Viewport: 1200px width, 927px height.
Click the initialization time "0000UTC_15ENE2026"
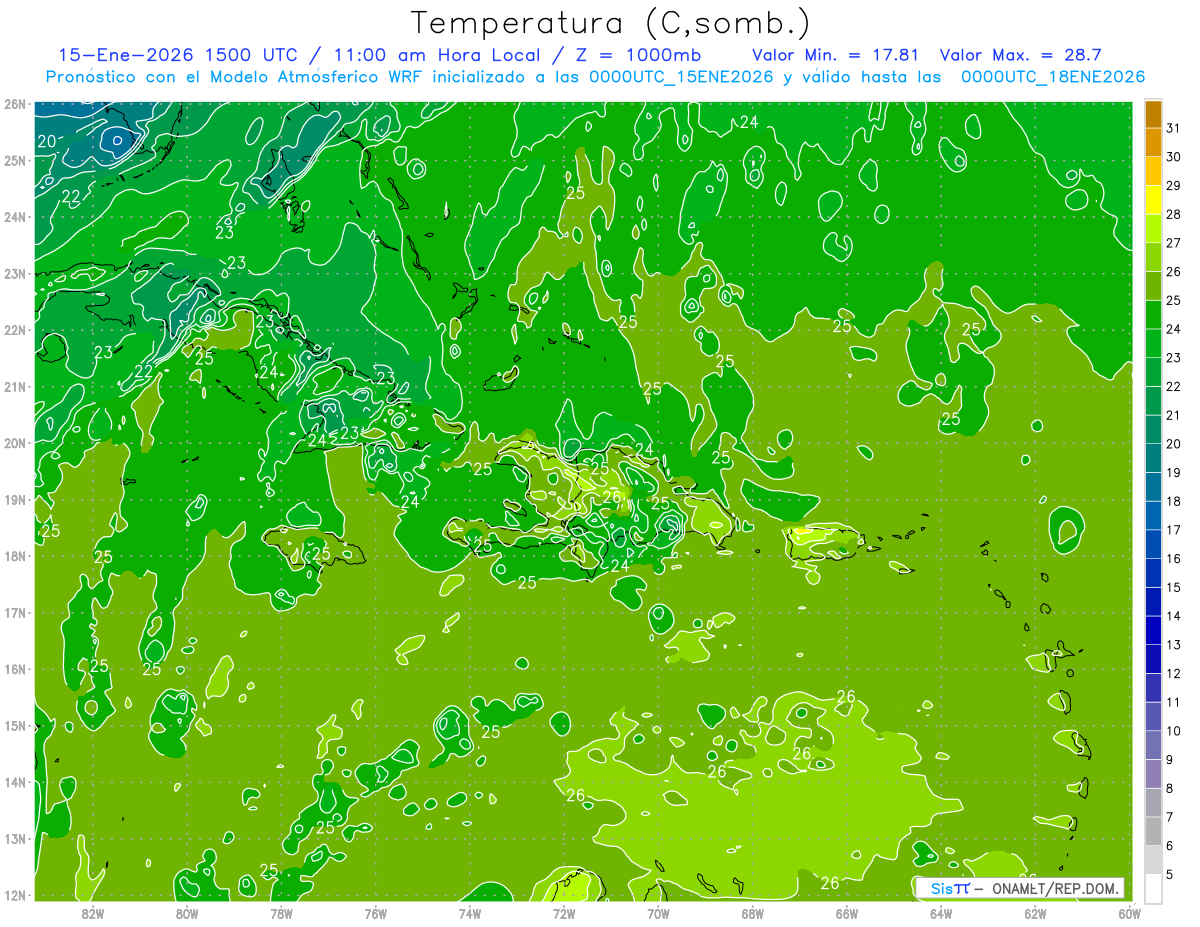[x=681, y=77]
